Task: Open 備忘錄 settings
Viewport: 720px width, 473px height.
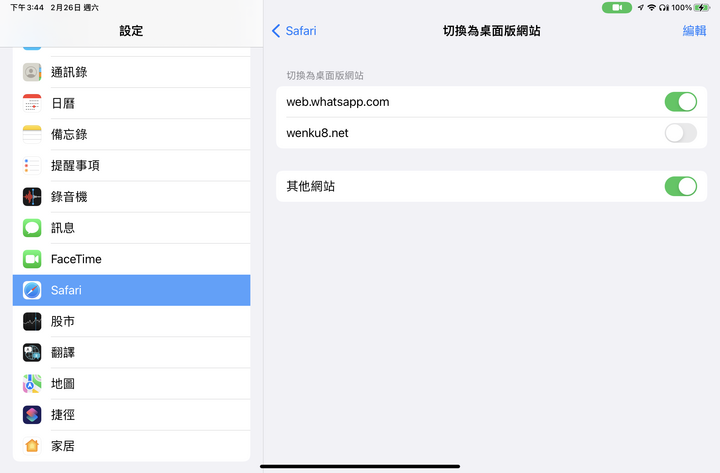Action: tap(131, 135)
